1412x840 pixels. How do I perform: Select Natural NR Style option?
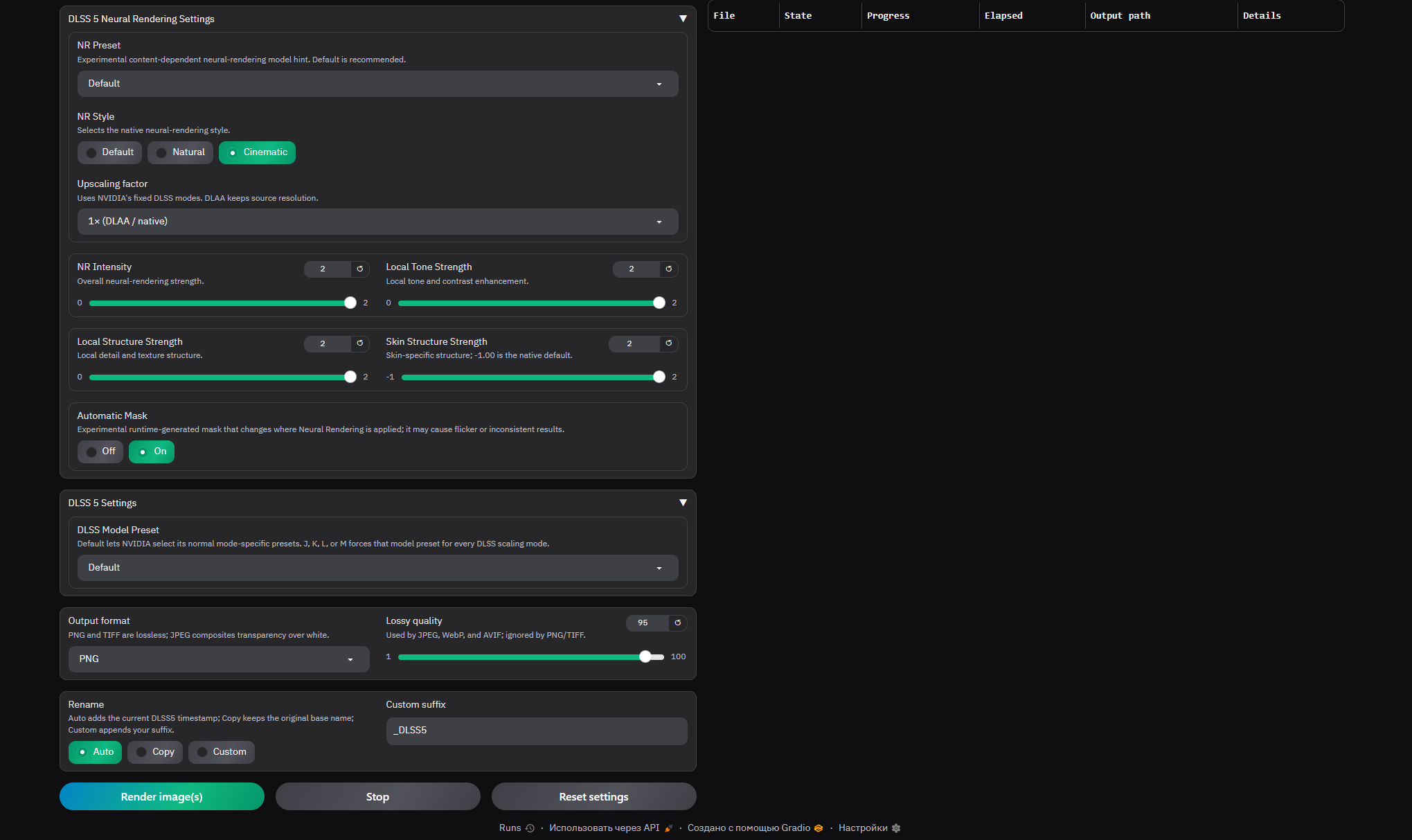180,152
